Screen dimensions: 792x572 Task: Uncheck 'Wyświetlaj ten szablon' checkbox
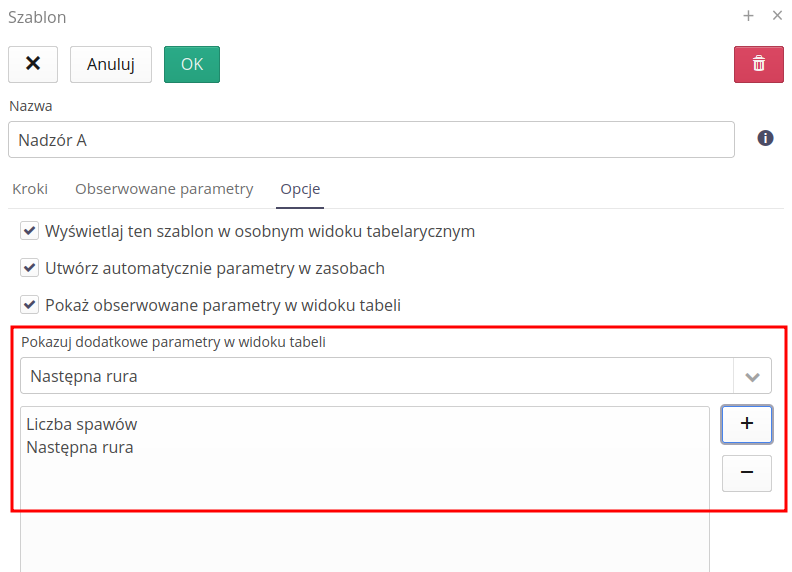pos(30,231)
